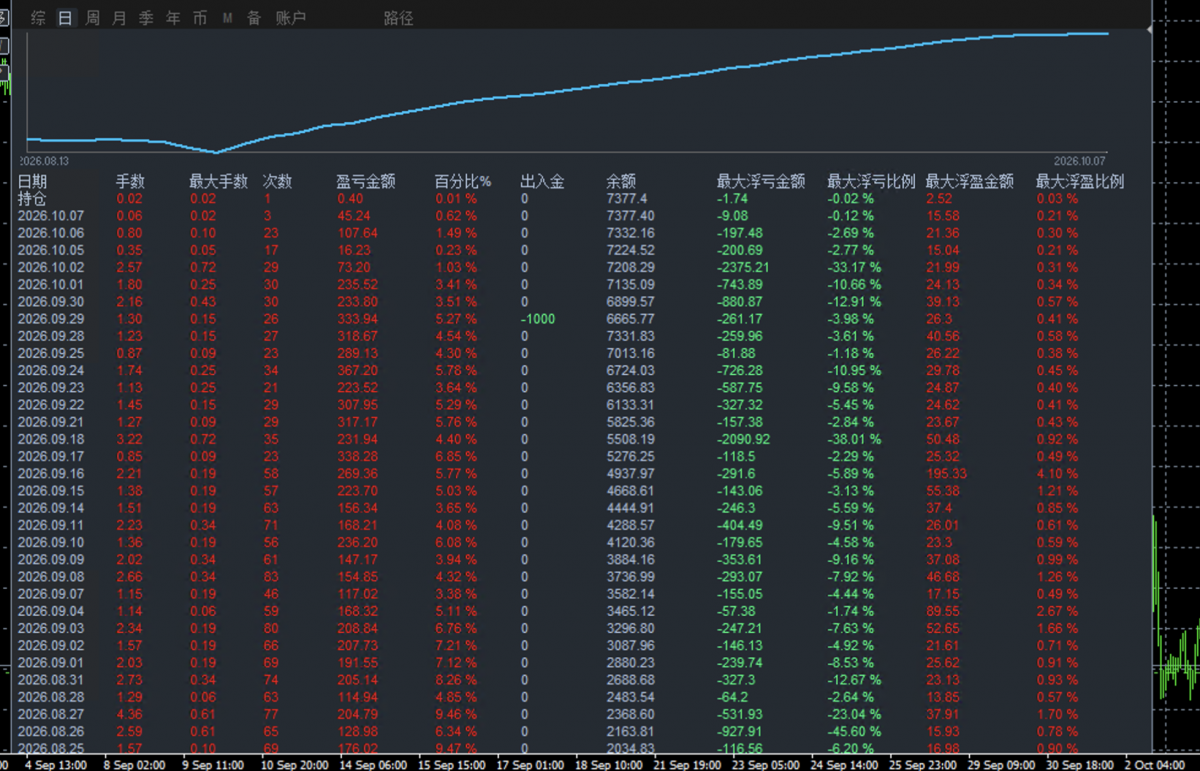Click the -1000 withdrawal value
Image resolution: width=1200 pixels, height=771 pixels.
pos(537,319)
